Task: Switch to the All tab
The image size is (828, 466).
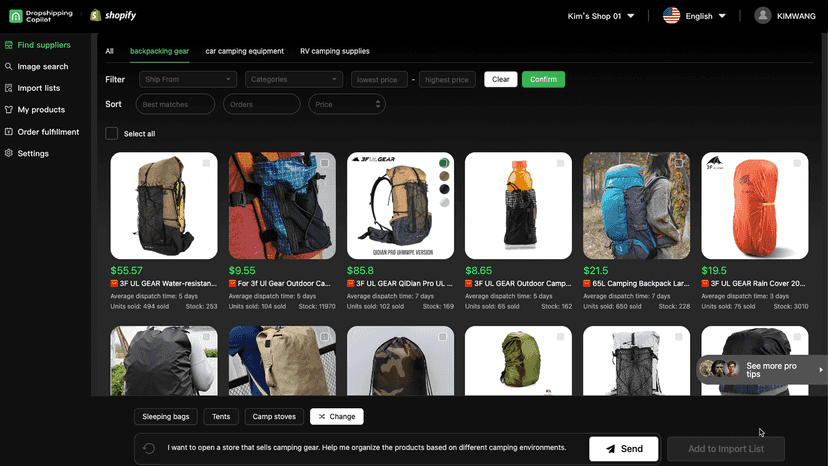Action: pos(109,51)
